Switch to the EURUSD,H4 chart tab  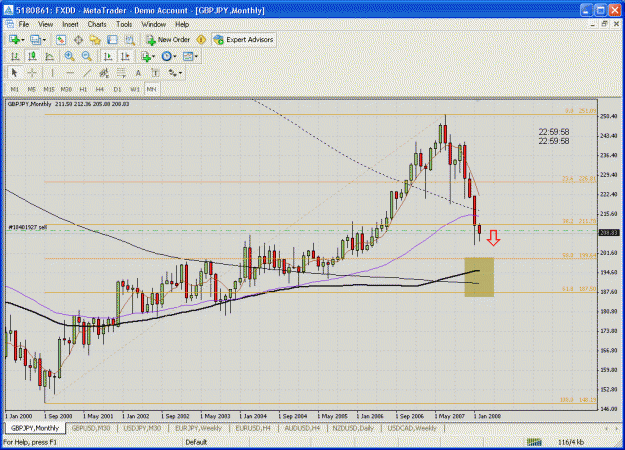(253, 428)
